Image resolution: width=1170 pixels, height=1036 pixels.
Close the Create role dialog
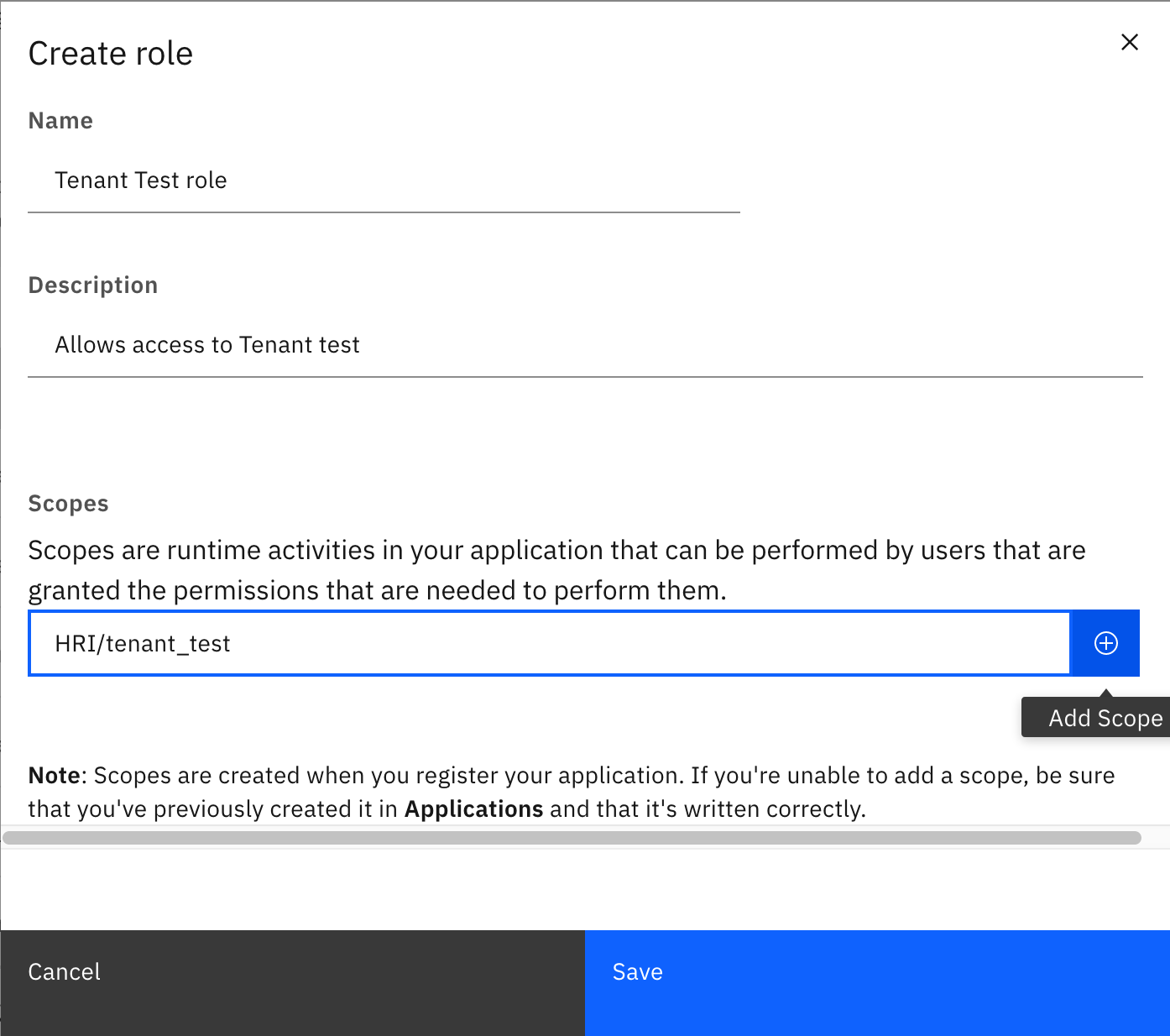coord(1130,42)
